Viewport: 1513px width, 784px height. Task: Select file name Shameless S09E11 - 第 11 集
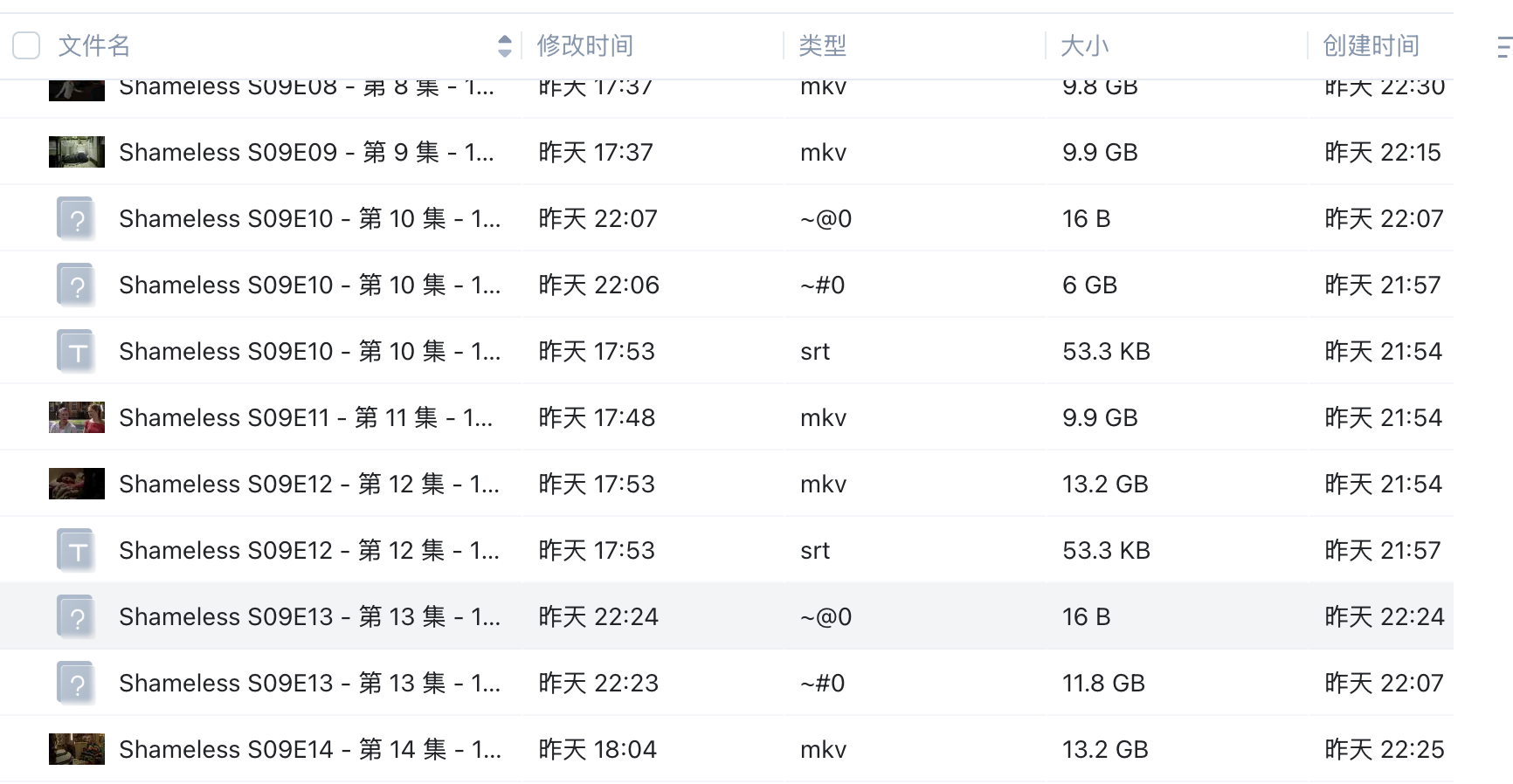click(x=306, y=417)
